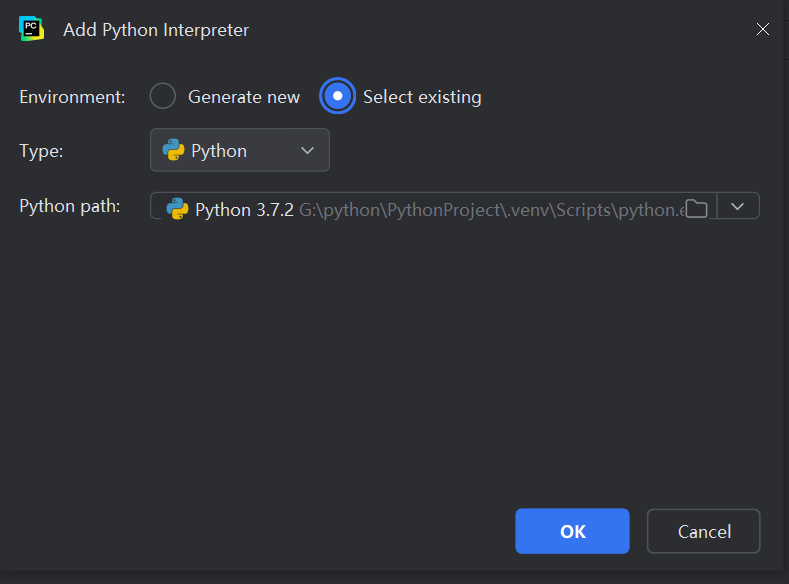Open the Type dropdown showing Python
Viewport: 789px width, 584px height.
[x=240, y=151]
